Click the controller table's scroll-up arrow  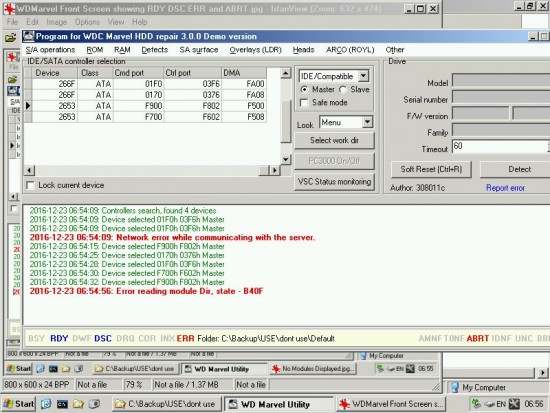tap(286, 73)
